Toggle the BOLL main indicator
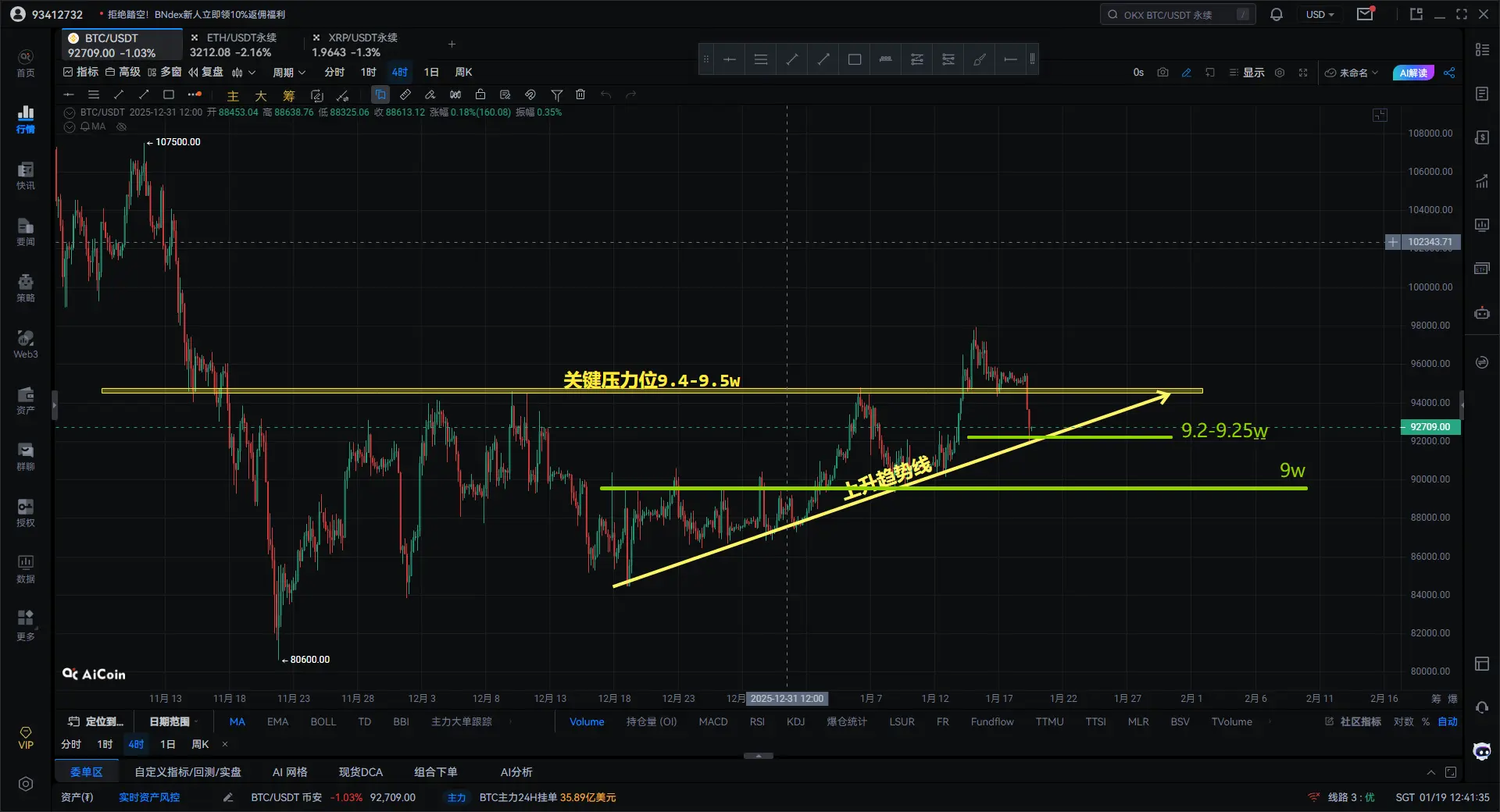 [323, 721]
